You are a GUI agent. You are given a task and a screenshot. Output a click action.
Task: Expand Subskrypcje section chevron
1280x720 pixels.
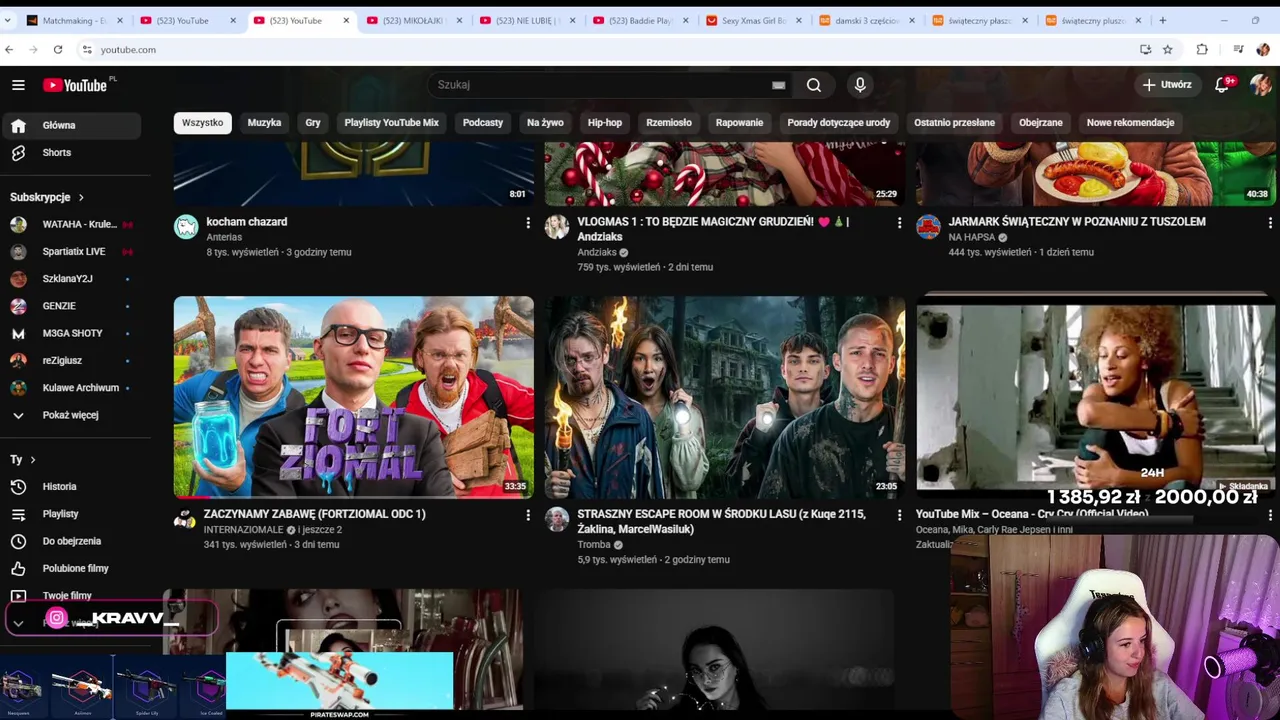coord(81,197)
